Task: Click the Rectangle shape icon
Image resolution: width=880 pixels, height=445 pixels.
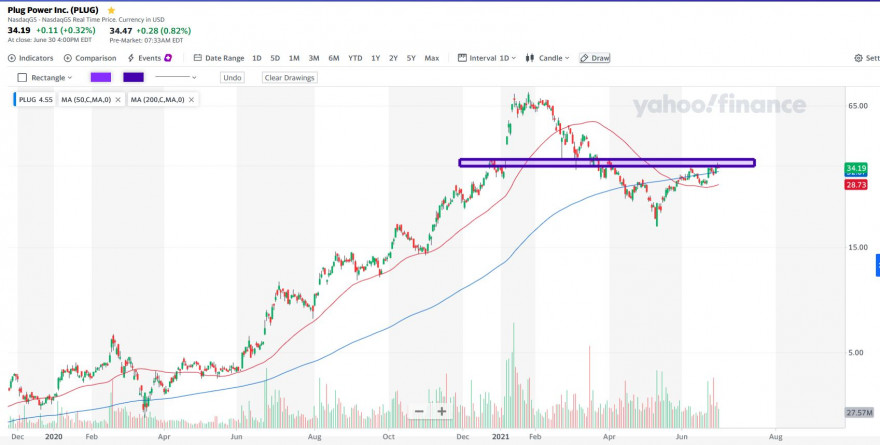Action: coord(22,78)
